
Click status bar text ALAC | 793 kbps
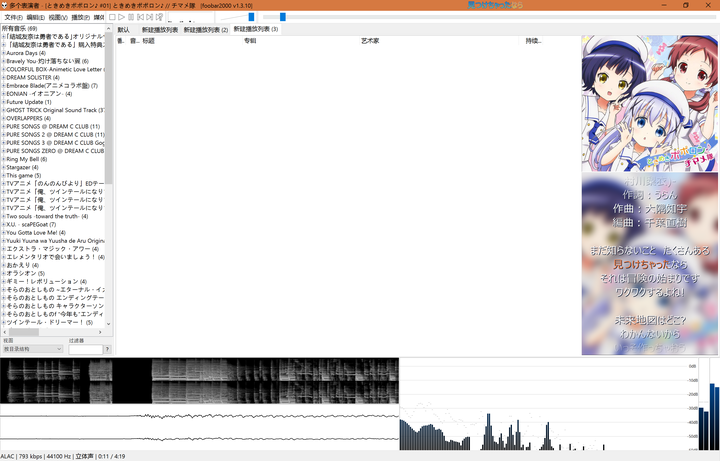tap(21, 456)
